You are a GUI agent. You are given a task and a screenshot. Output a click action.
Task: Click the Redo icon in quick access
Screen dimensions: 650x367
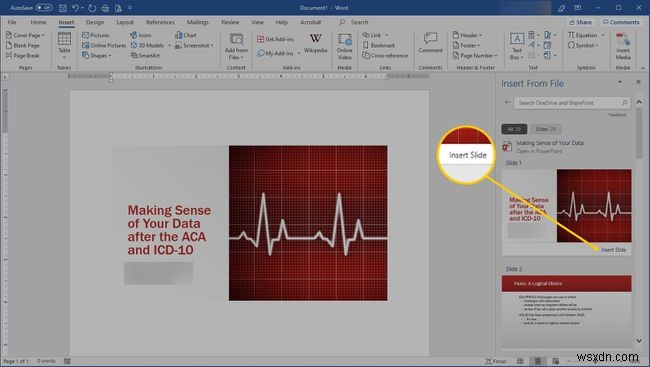pyautogui.click(x=92, y=8)
